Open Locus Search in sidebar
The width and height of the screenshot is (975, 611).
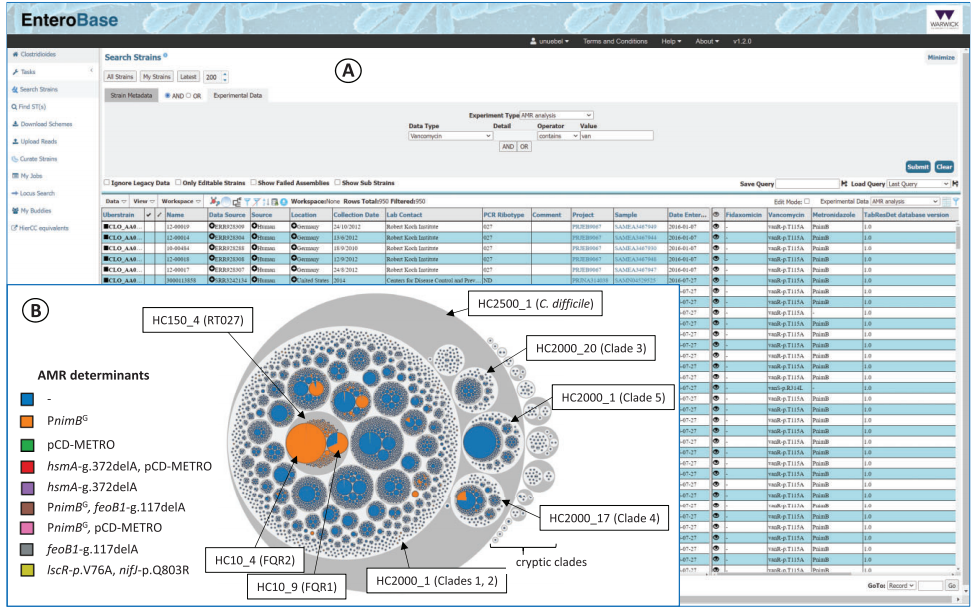click(33, 193)
